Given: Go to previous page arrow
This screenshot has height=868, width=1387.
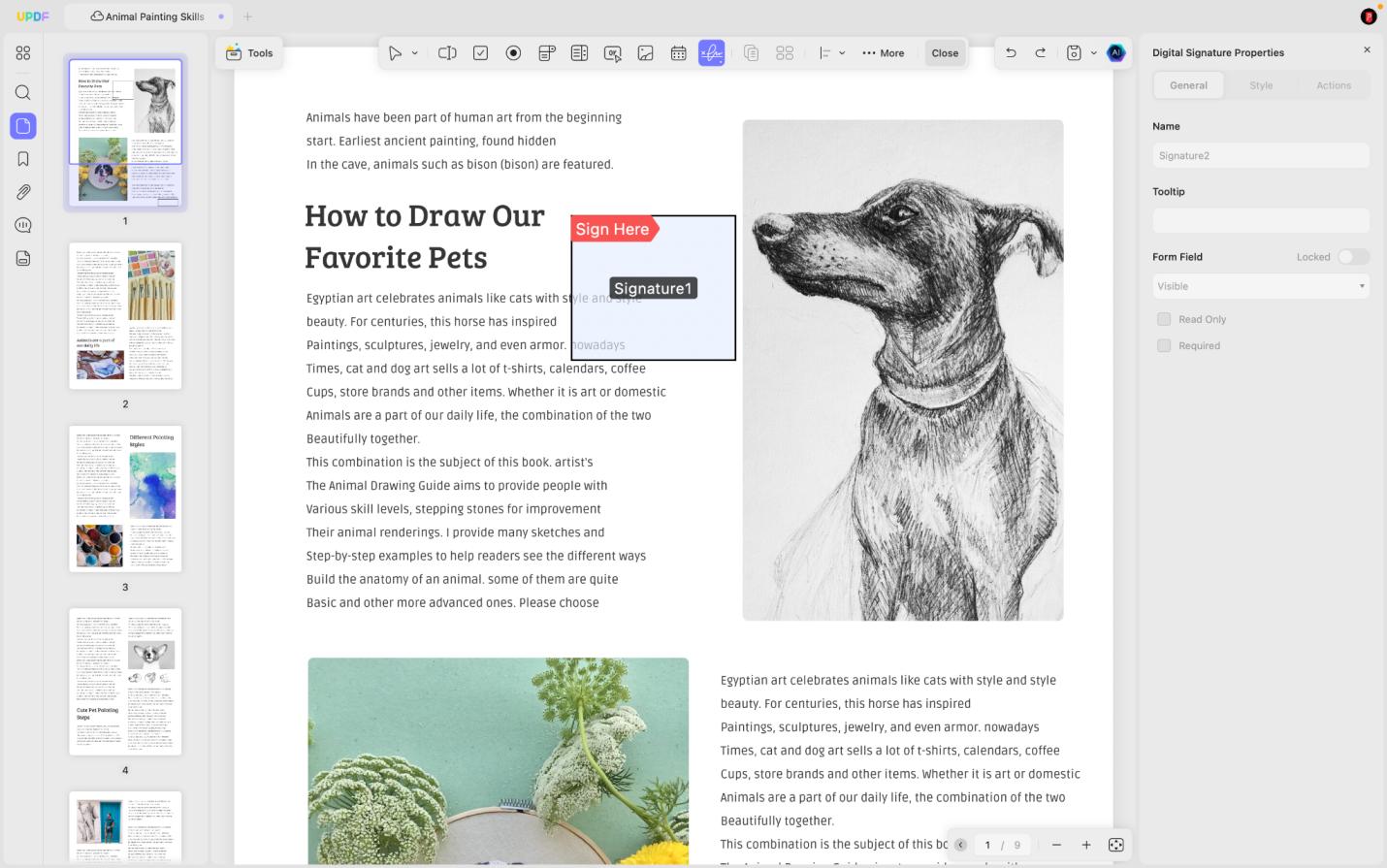Looking at the screenshot, I should 960,845.
